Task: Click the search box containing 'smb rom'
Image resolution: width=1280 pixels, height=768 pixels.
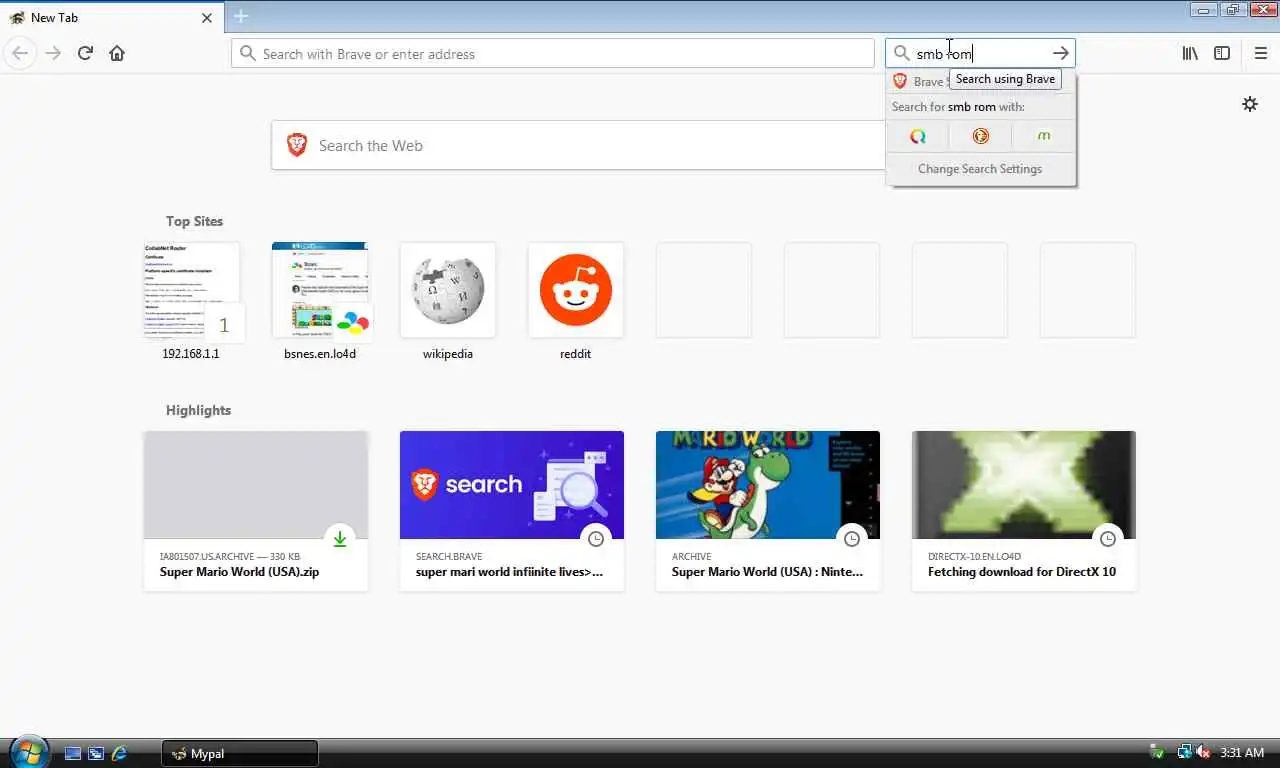Action: [979, 53]
